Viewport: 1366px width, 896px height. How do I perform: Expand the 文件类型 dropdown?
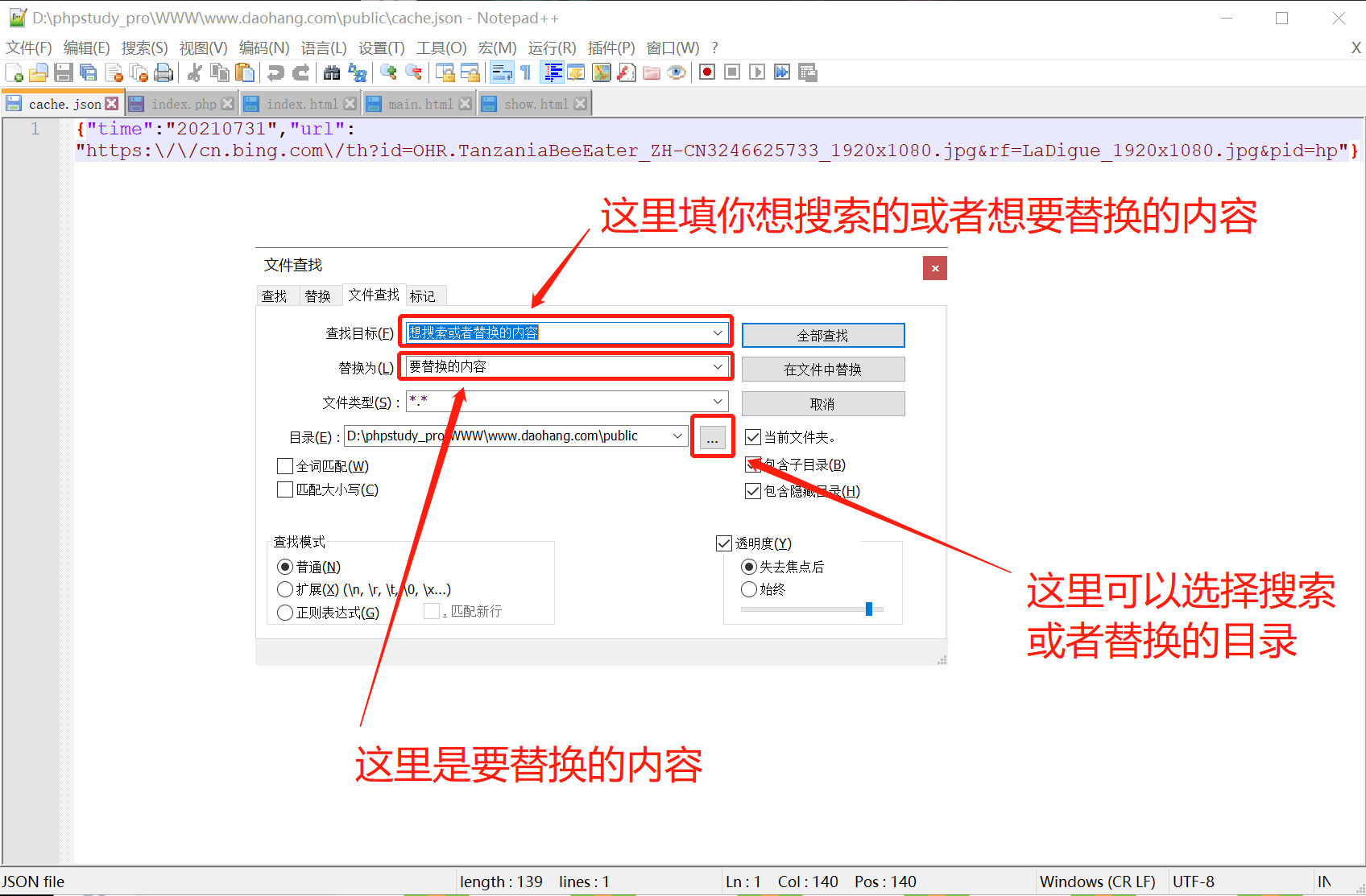(x=717, y=401)
